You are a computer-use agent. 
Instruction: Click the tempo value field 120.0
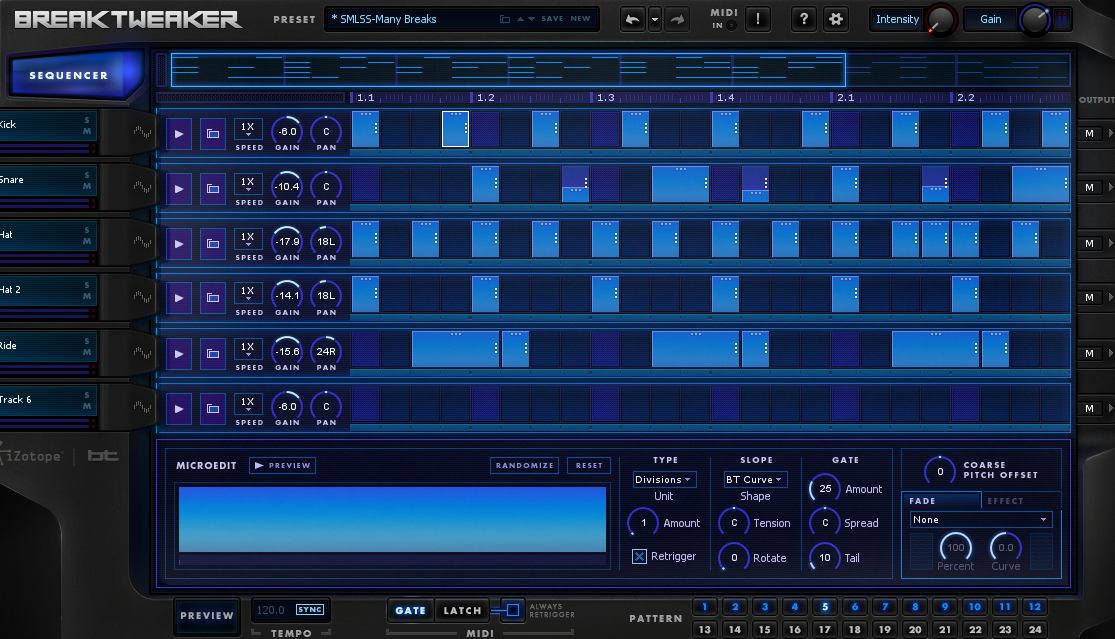(x=270, y=610)
